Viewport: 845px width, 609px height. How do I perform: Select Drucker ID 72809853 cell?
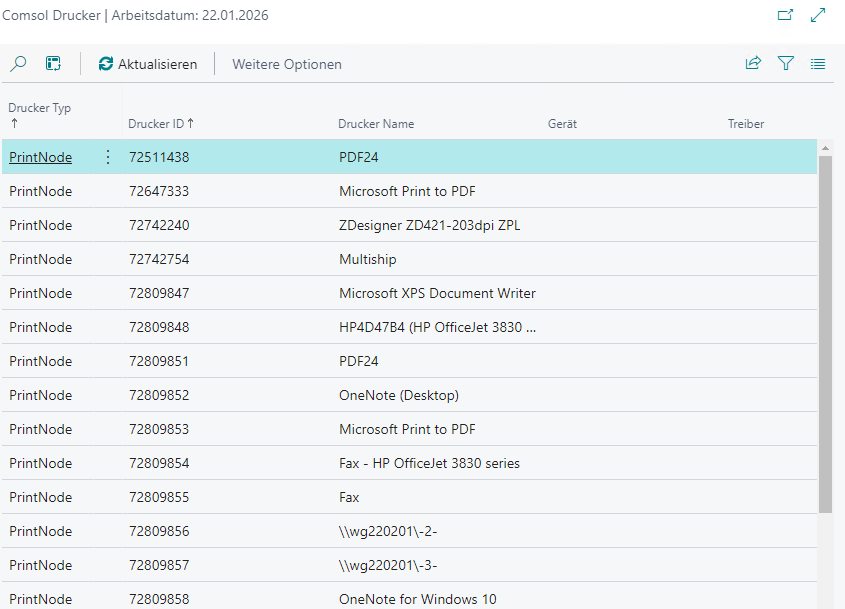[x=159, y=428]
